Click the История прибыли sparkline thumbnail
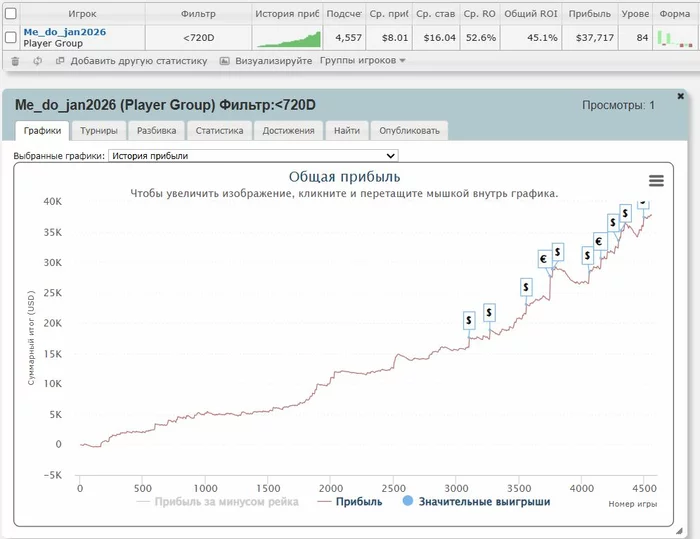Viewport: 700px width, 539px height. click(287, 38)
